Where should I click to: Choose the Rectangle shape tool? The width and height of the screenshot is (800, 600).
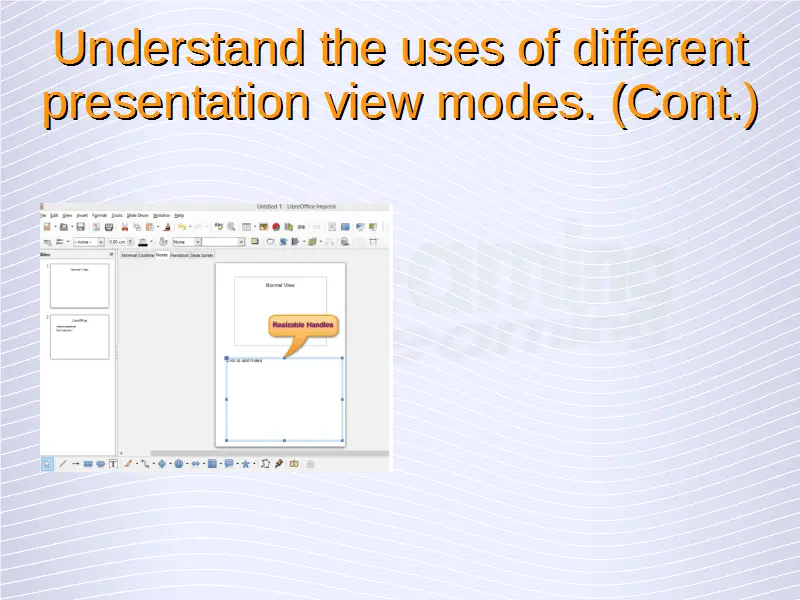[x=88, y=464]
